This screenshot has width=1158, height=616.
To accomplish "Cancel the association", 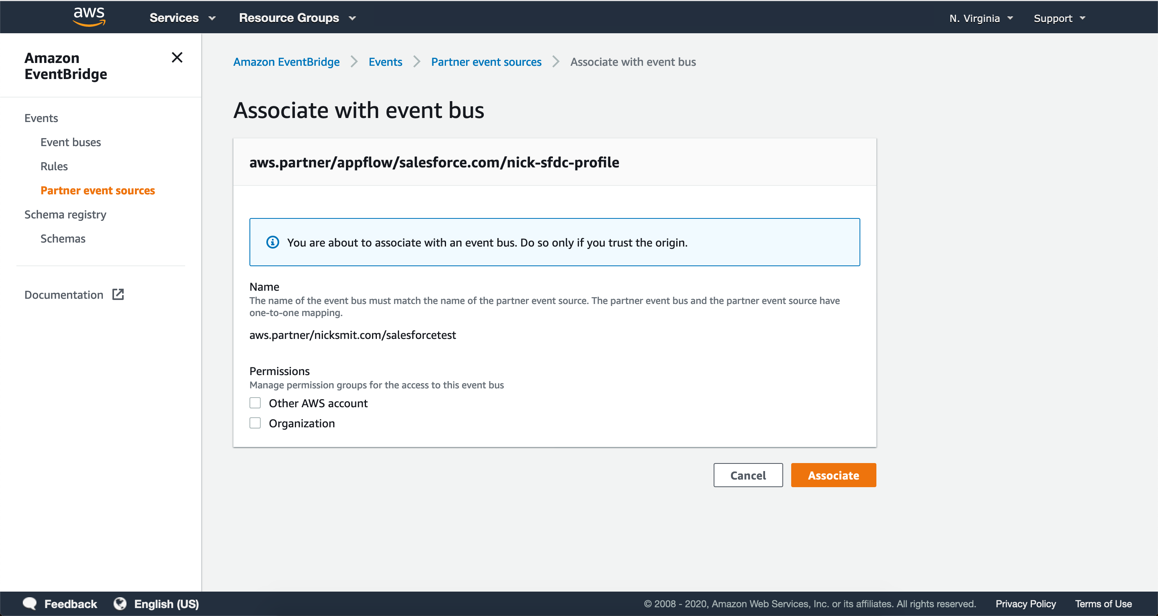I will tap(748, 476).
